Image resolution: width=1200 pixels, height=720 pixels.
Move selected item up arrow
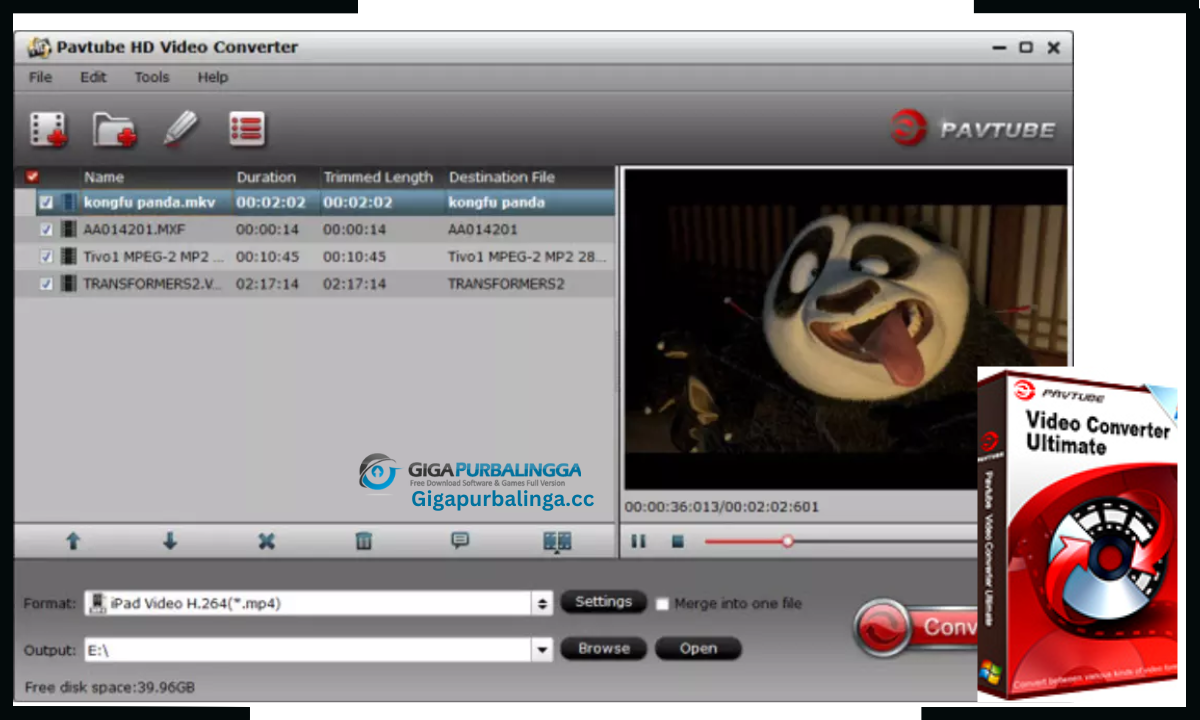coord(73,541)
